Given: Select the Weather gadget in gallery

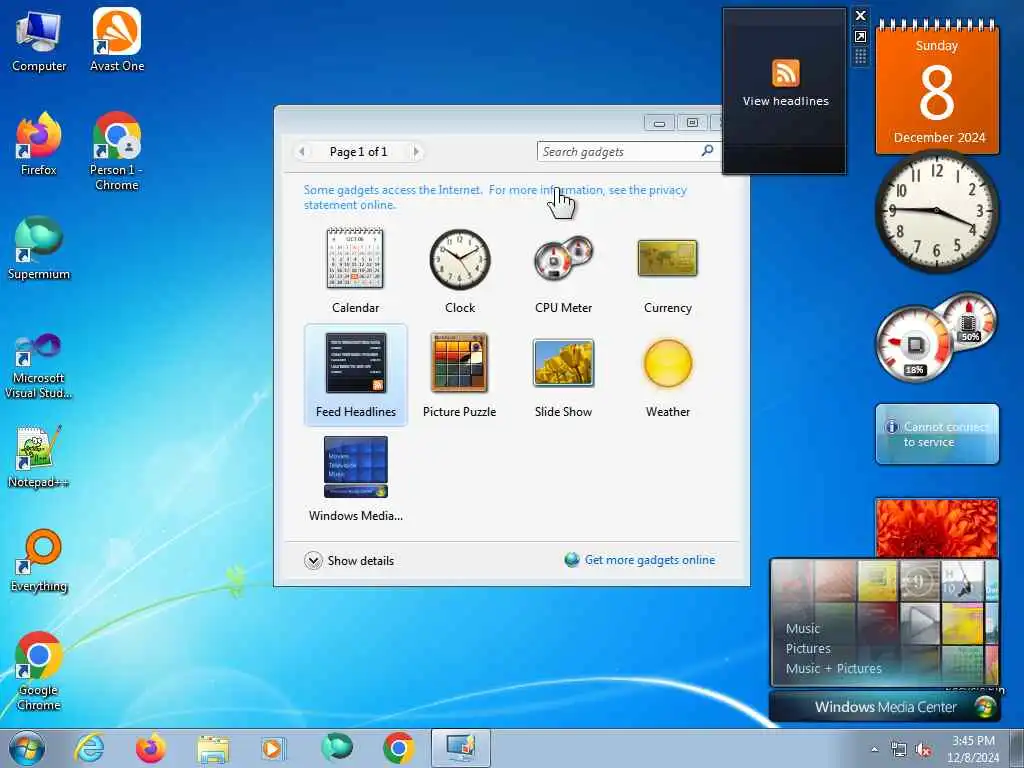Looking at the screenshot, I should point(667,375).
